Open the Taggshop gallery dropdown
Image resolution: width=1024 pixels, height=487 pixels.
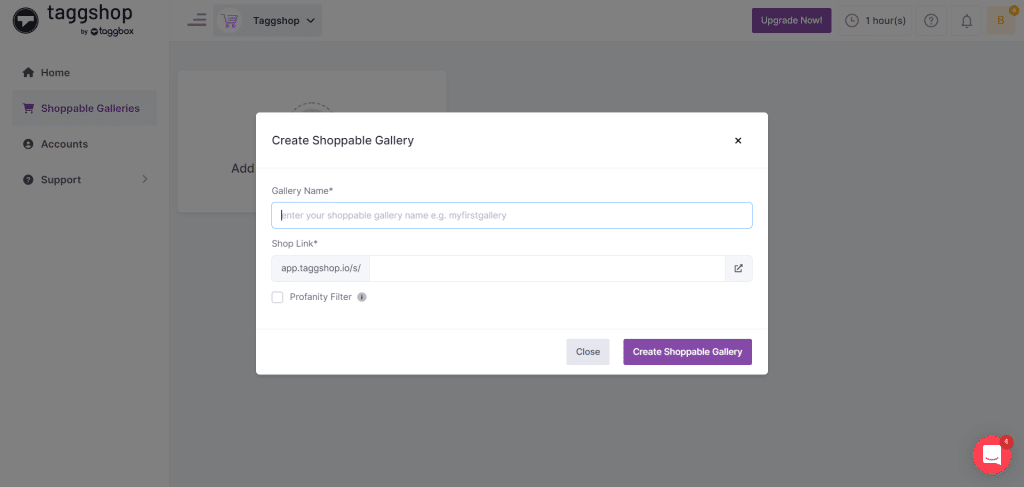point(268,20)
